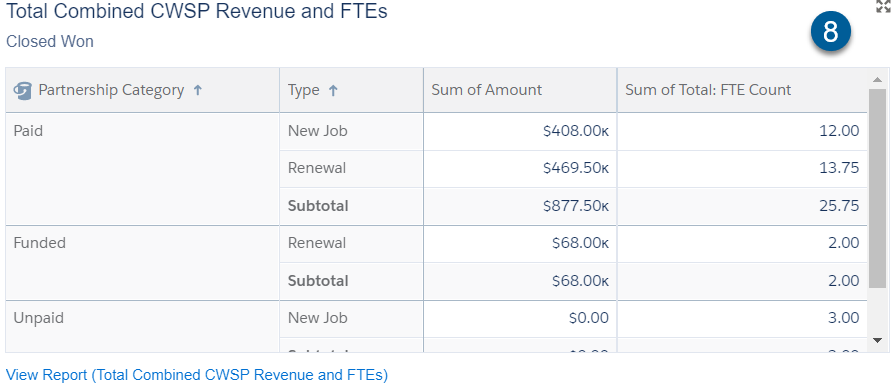
Task: Click the Renewal type under Funded
Action: point(317,243)
